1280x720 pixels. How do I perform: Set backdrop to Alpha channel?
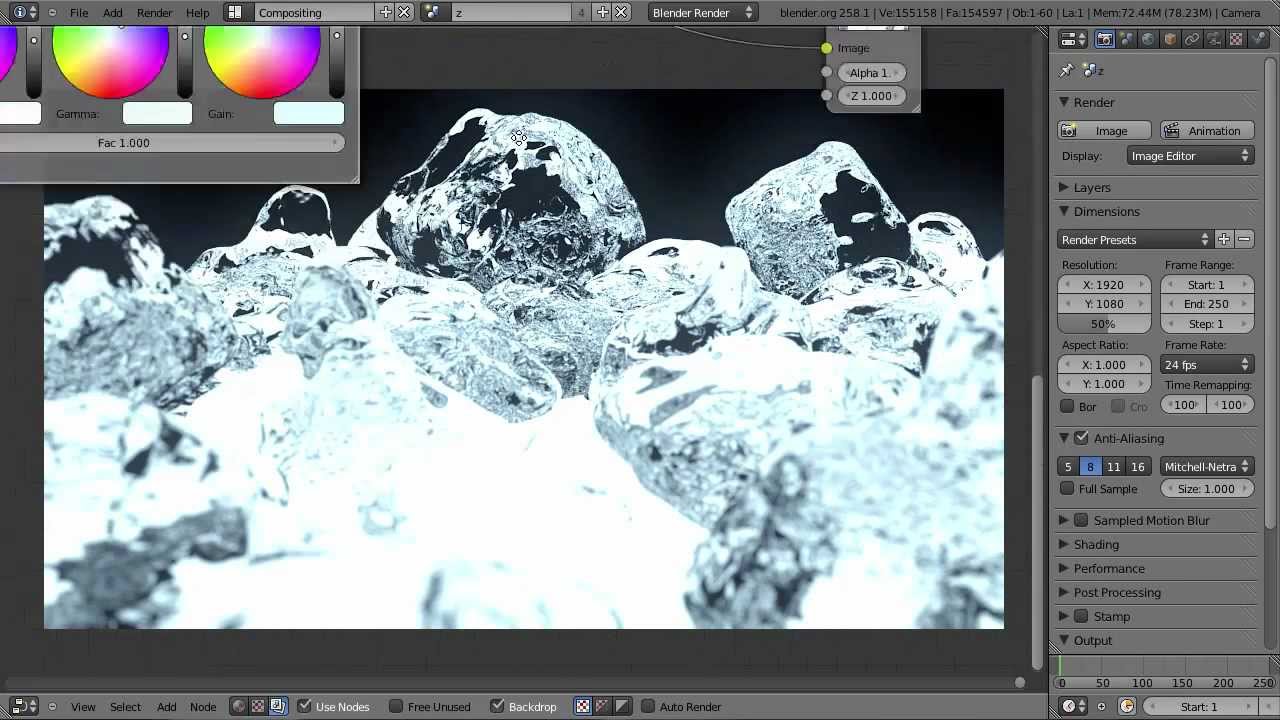(x=622, y=706)
